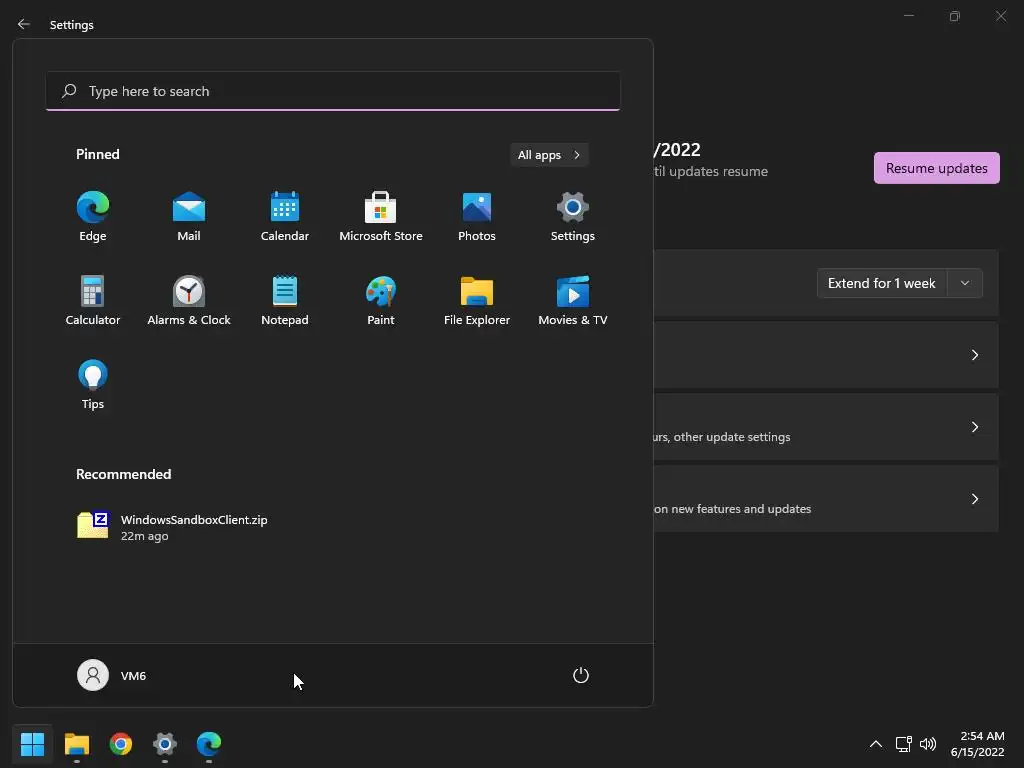Click the volume speaker tray icon

point(927,744)
